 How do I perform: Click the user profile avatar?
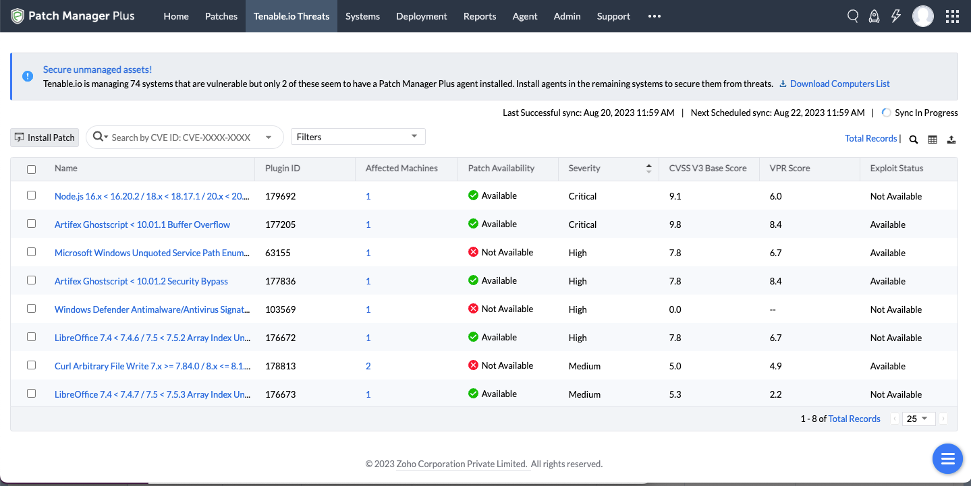923,16
